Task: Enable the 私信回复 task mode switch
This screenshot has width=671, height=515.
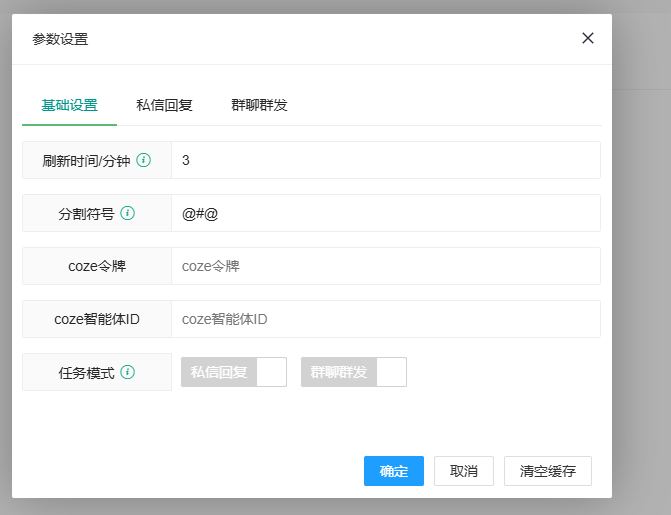Action: tap(234, 372)
